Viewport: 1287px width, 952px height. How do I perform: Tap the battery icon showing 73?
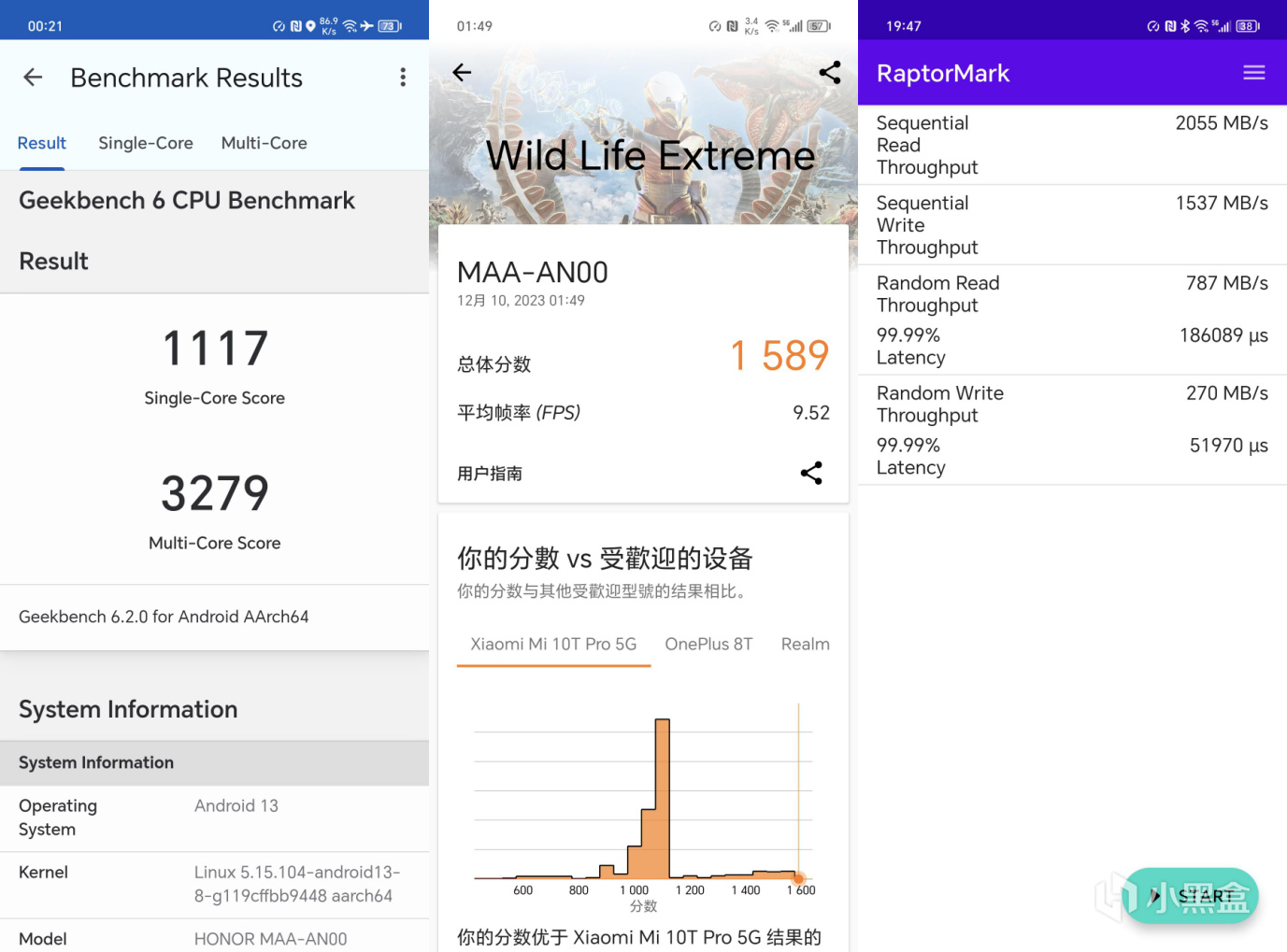[x=389, y=26]
